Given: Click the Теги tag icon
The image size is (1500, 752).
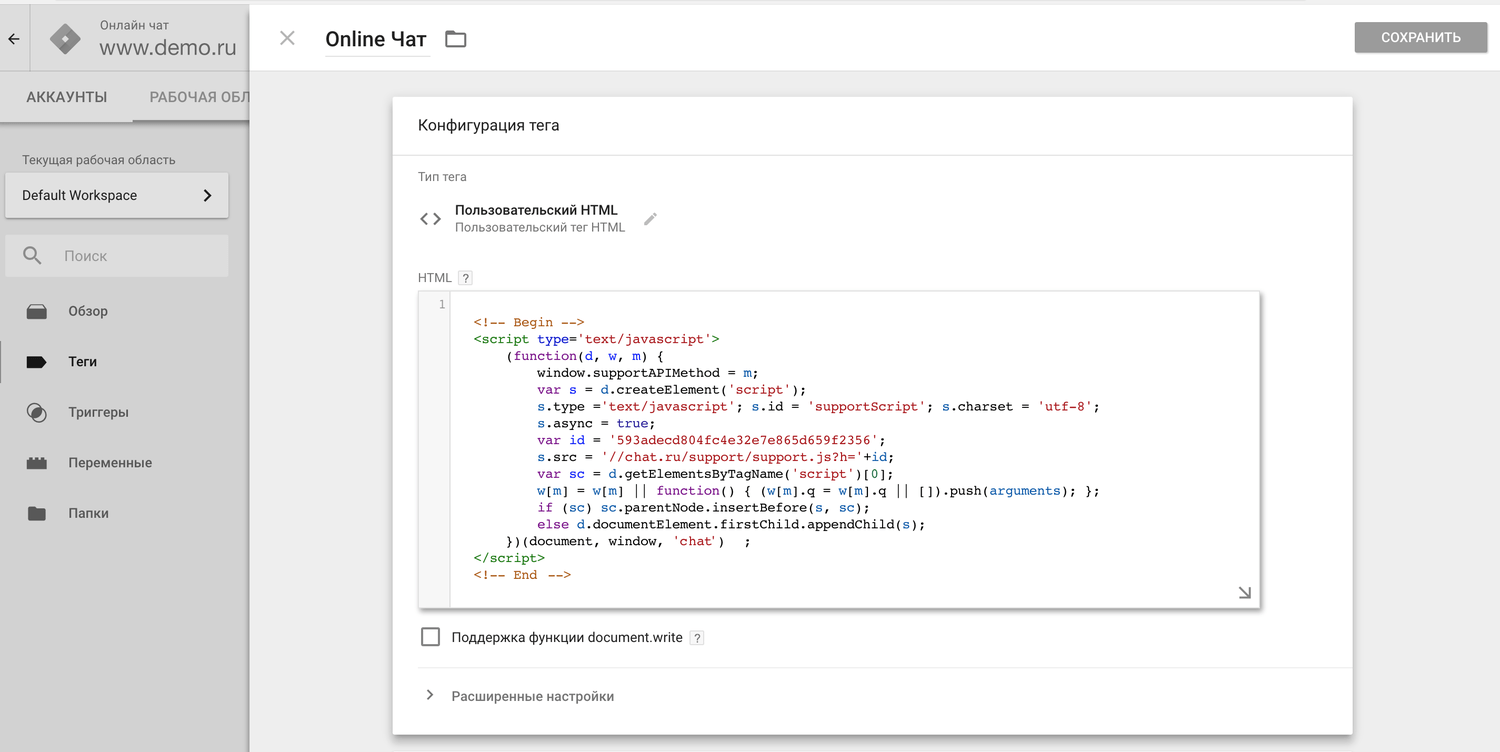Looking at the screenshot, I should (37, 362).
